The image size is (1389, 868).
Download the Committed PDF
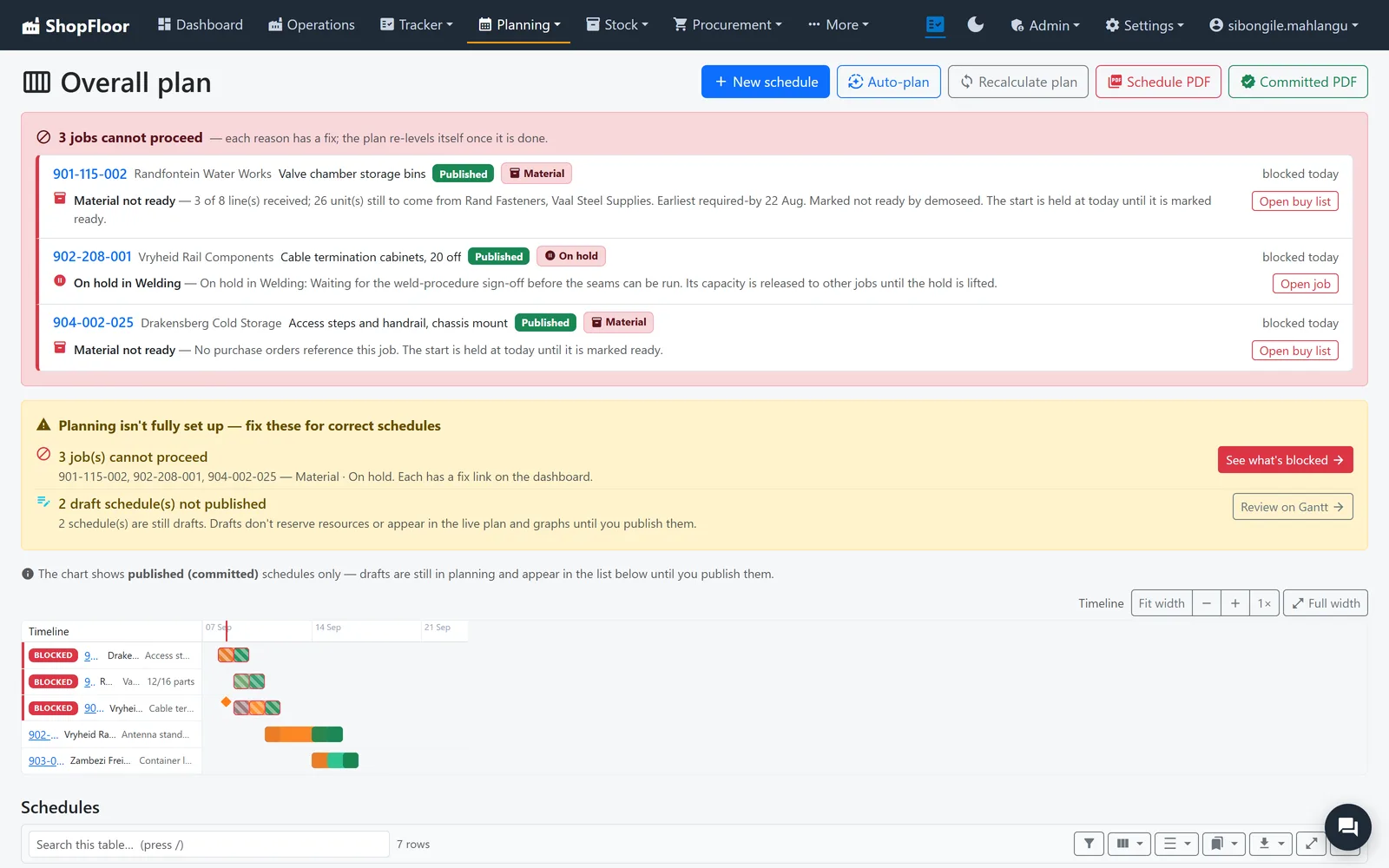(1298, 82)
